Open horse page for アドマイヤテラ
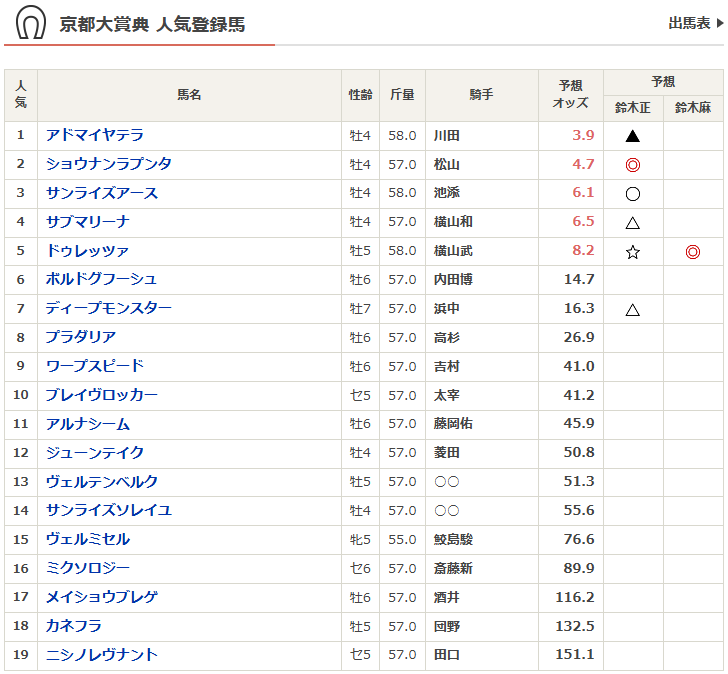The image size is (728, 674). point(94,135)
